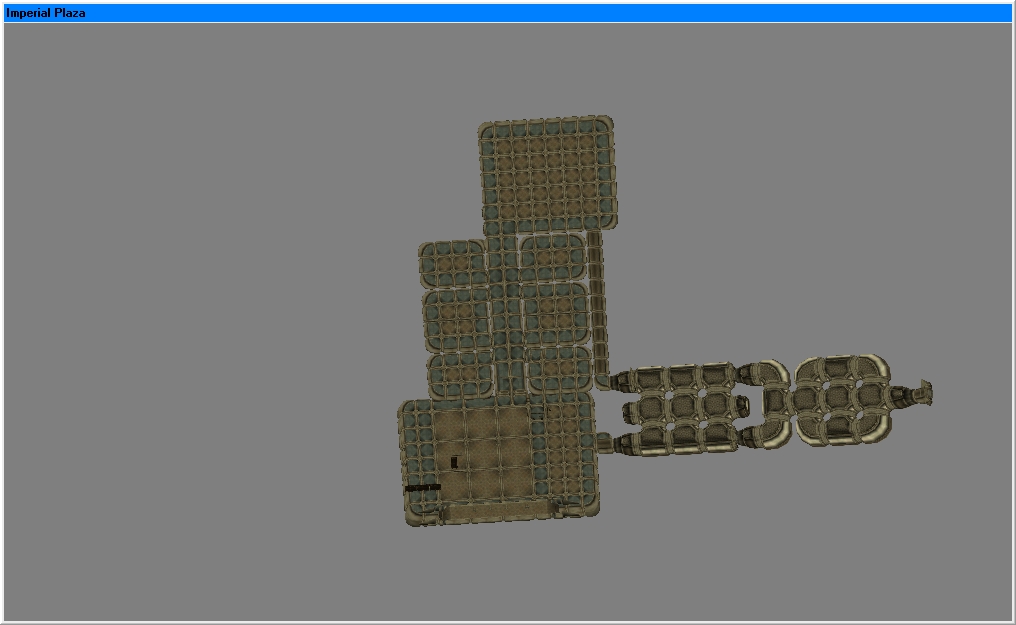Select the central hallway between the small rooms

pyautogui.click(x=507, y=314)
